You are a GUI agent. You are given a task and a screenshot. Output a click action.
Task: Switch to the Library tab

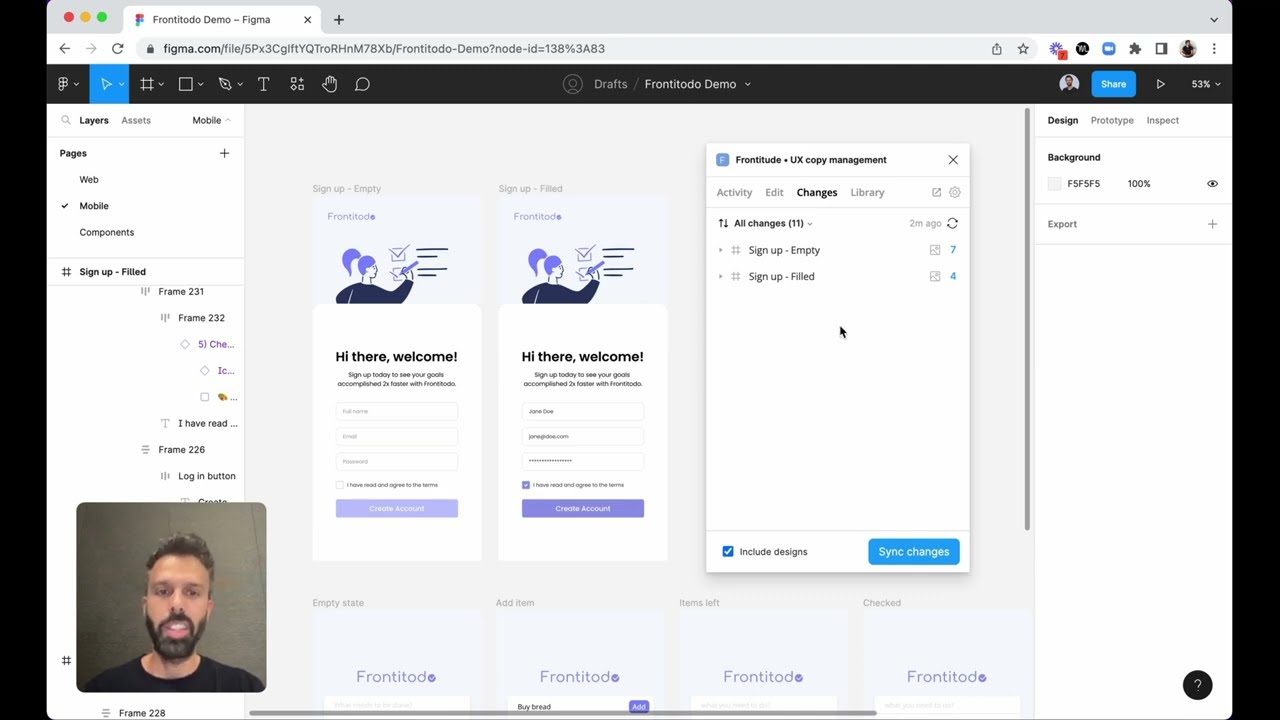(867, 192)
